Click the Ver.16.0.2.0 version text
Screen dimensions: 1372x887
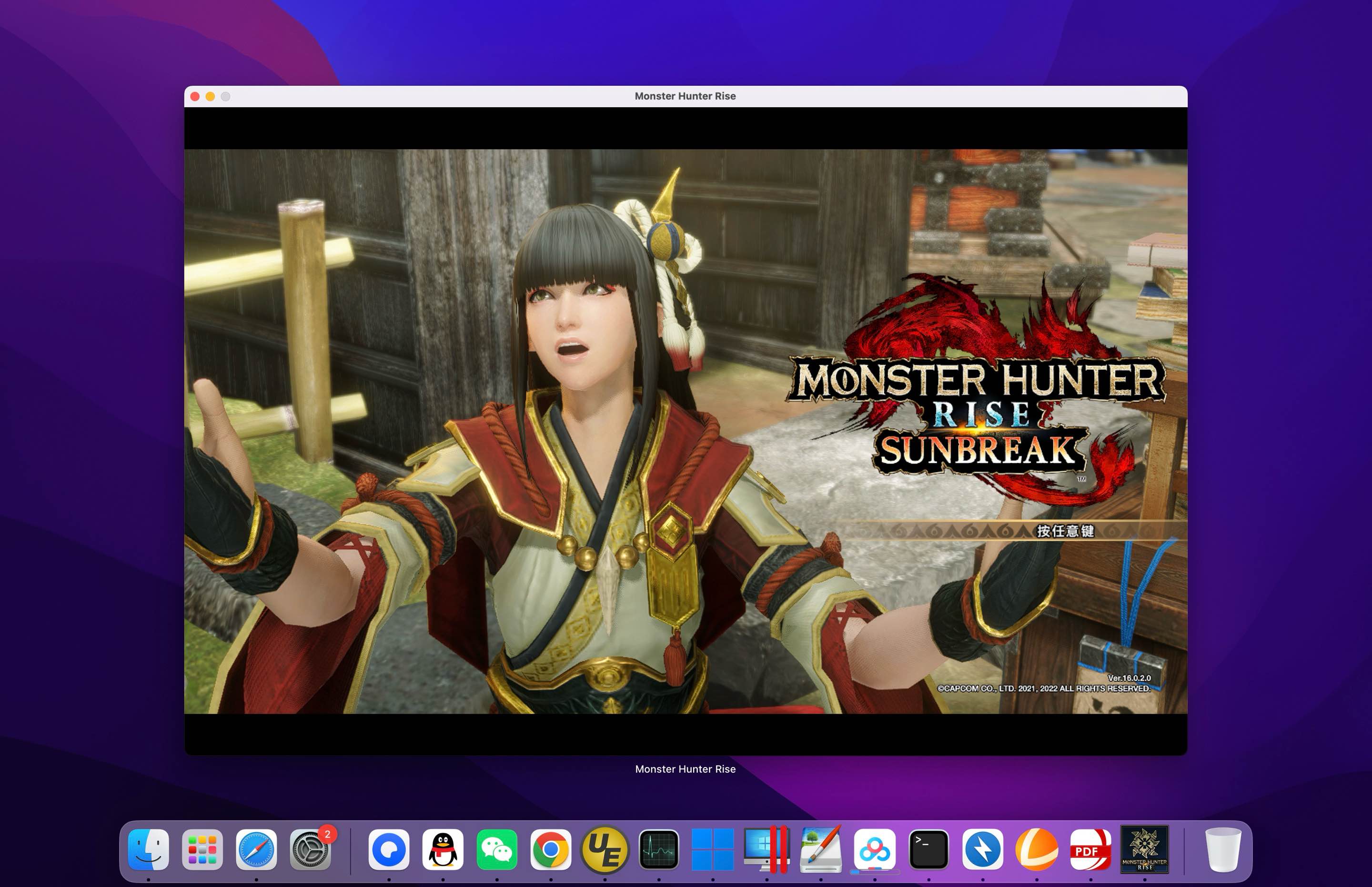(1129, 678)
